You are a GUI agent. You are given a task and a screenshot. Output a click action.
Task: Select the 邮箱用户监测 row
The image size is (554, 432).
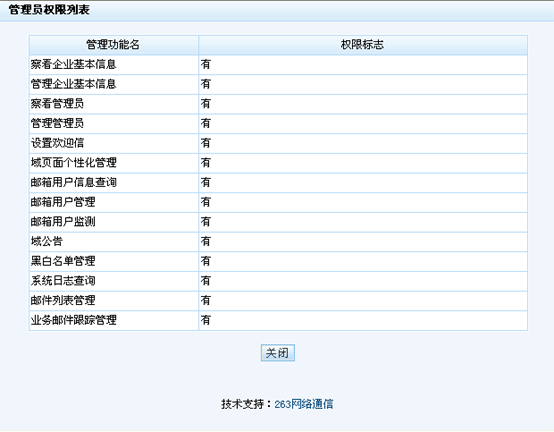tap(278, 222)
